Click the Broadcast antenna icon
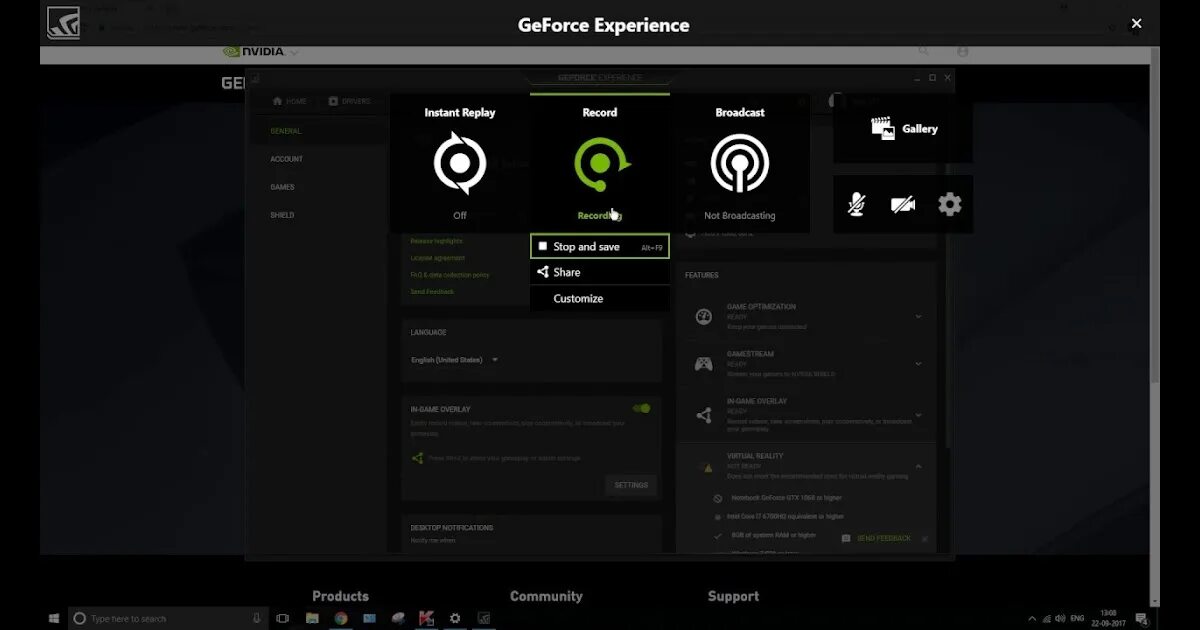The height and width of the screenshot is (630, 1200). tap(740, 163)
